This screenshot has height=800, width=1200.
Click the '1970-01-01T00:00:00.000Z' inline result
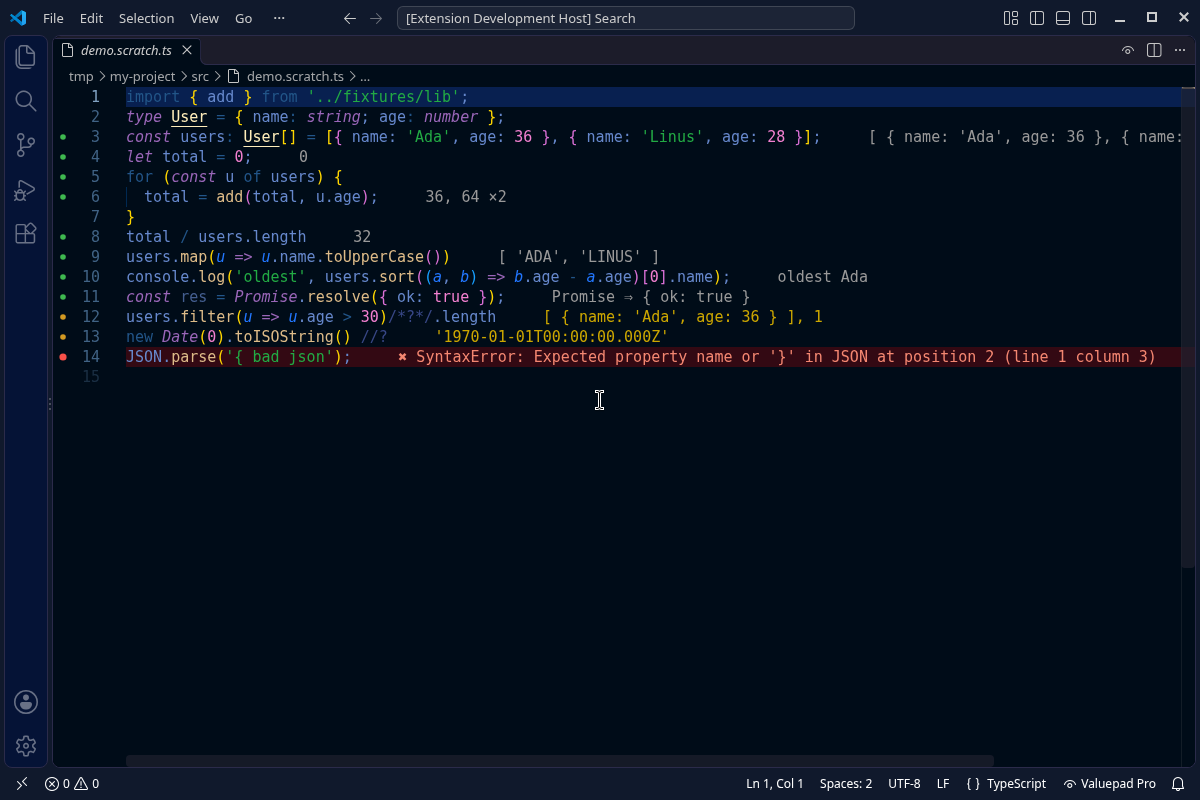point(551,336)
